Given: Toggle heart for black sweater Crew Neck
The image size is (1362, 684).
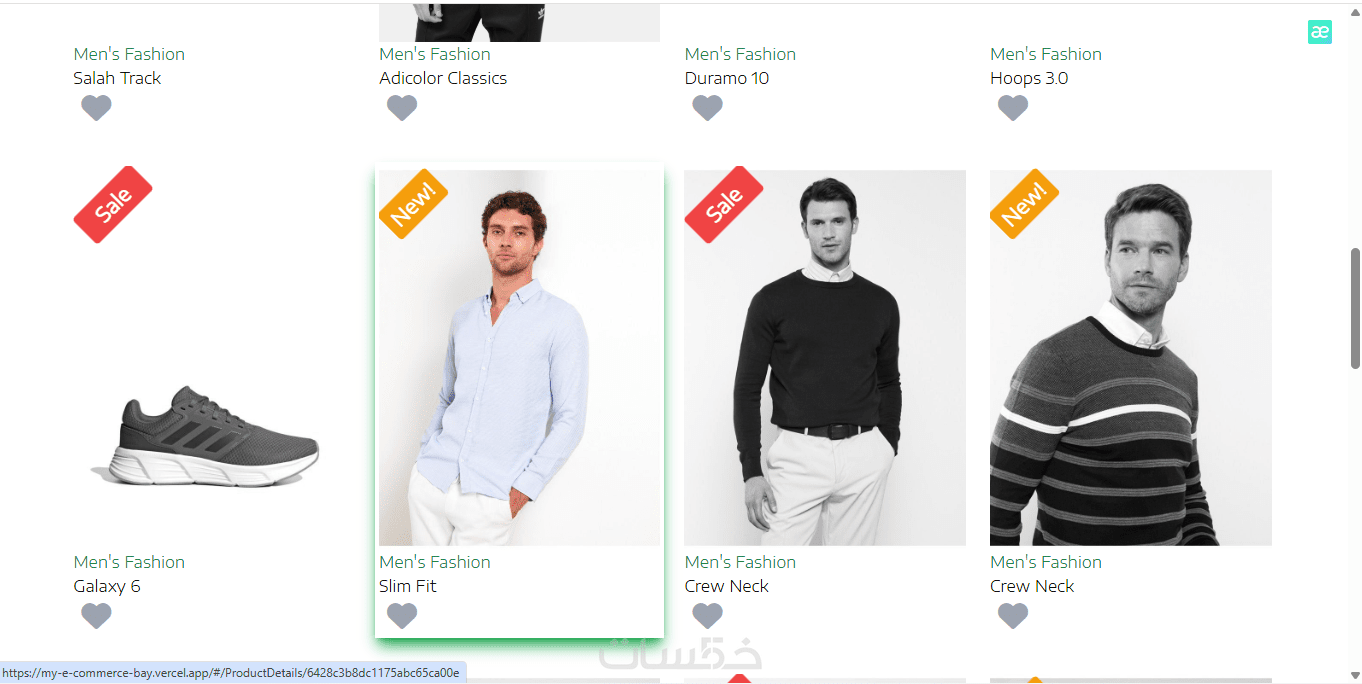Looking at the screenshot, I should (x=707, y=616).
